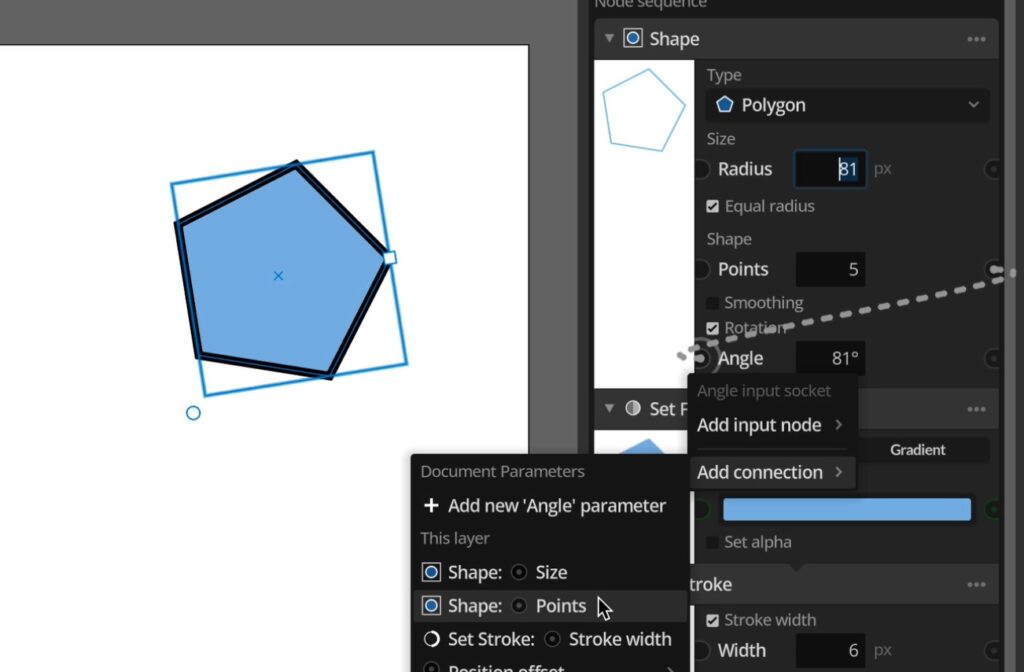Disable the Stroke width checkbox
Screen dimensions: 1024x672
point(712,620)
